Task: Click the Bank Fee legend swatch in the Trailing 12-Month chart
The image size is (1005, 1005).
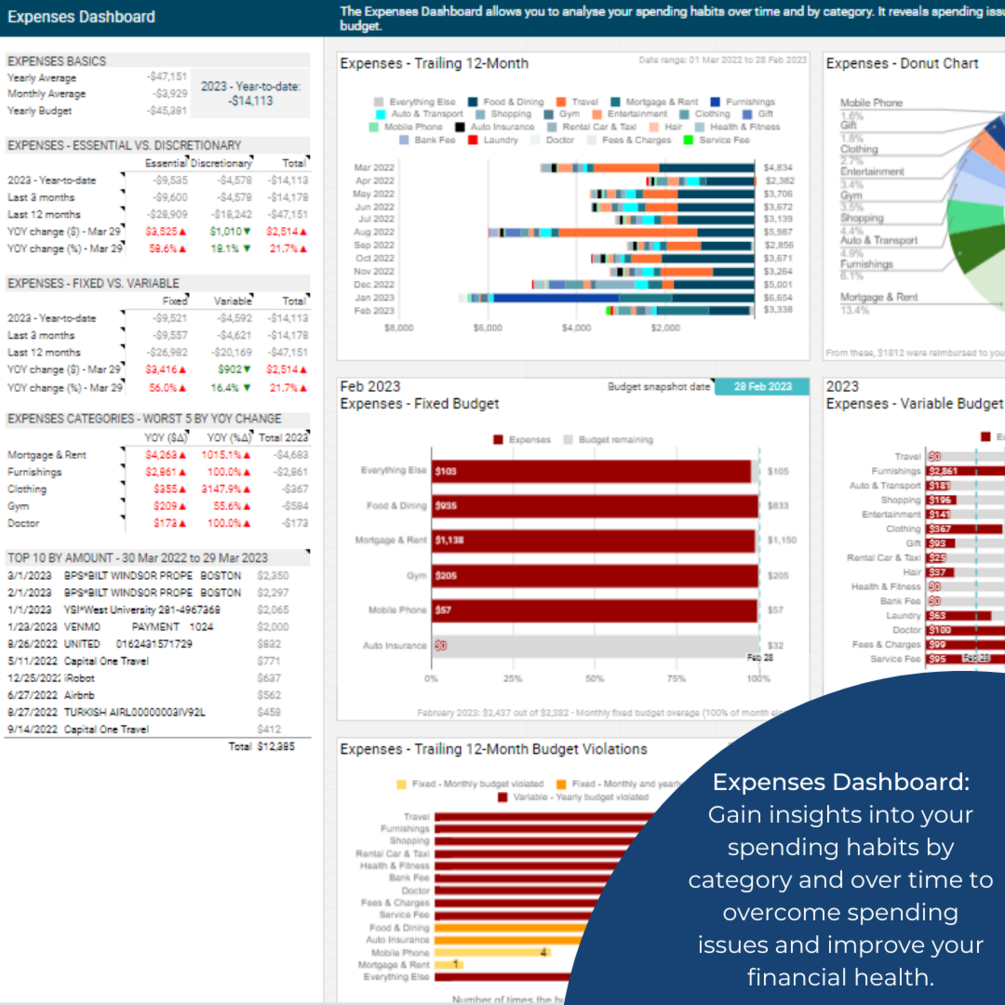Action: (x=404, y=140)
